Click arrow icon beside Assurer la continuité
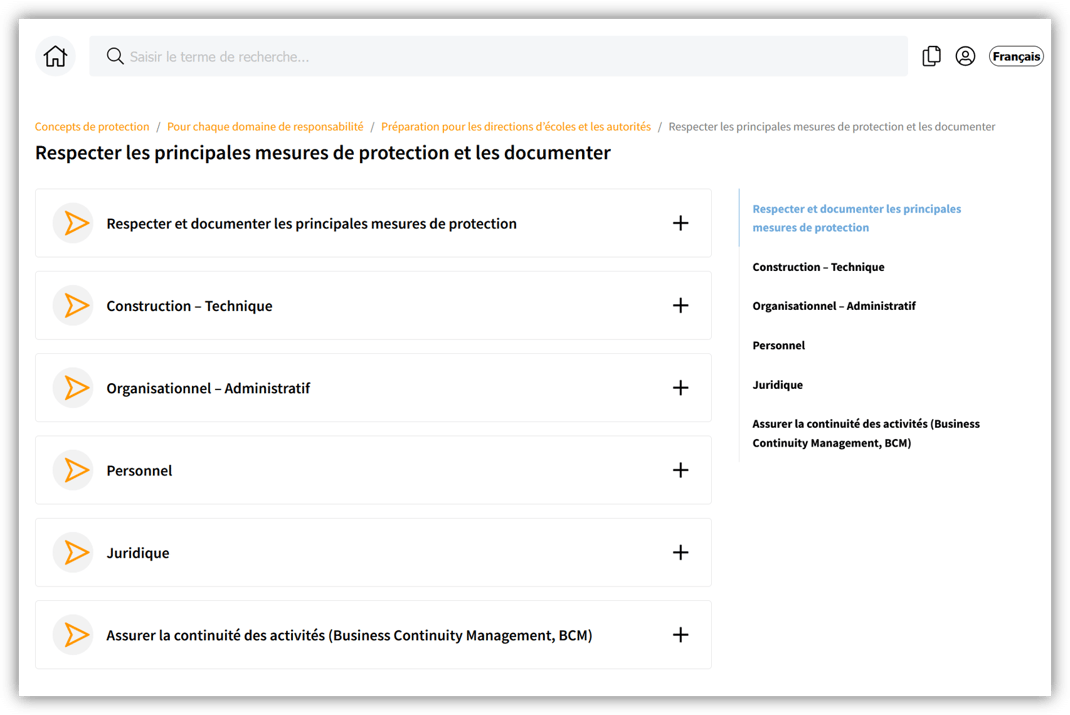Viewport: 1070px width, 715px height. (x=73, y=634)
